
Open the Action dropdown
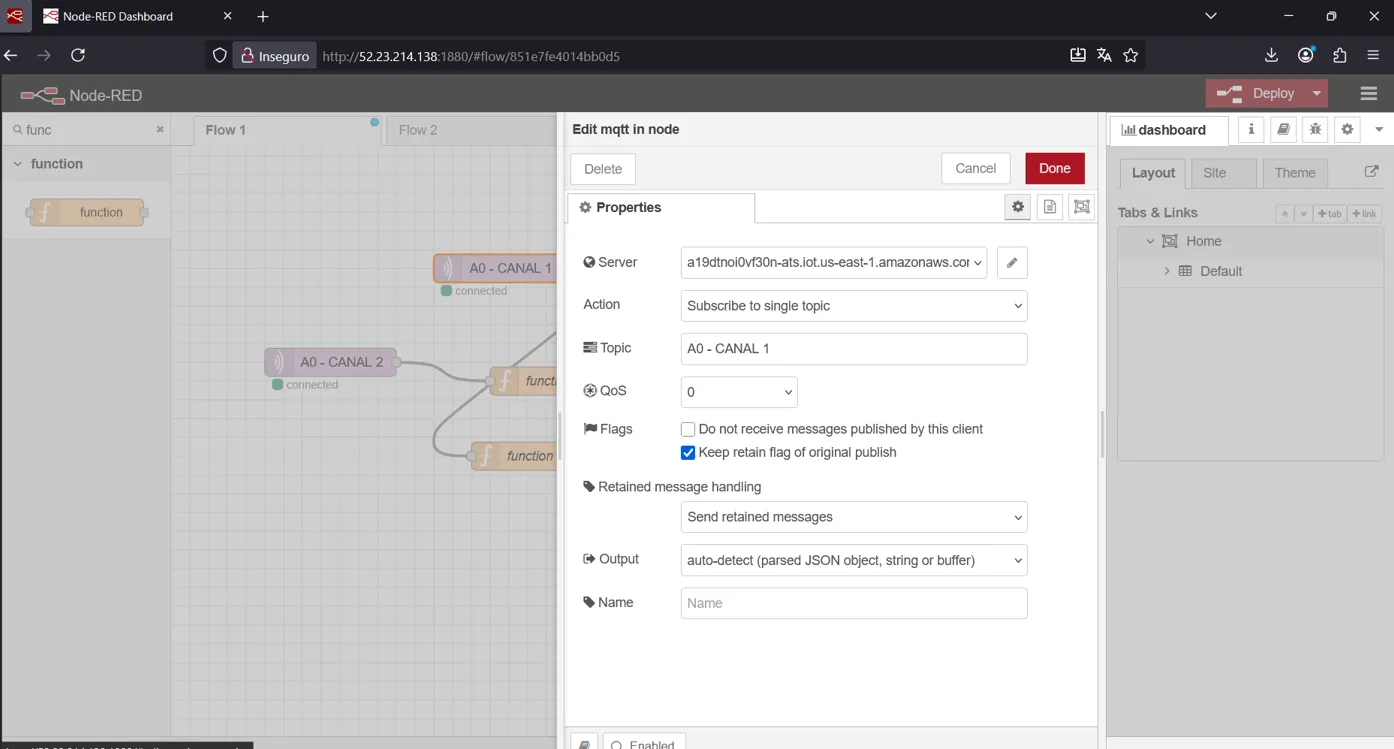tap(853, 306)
